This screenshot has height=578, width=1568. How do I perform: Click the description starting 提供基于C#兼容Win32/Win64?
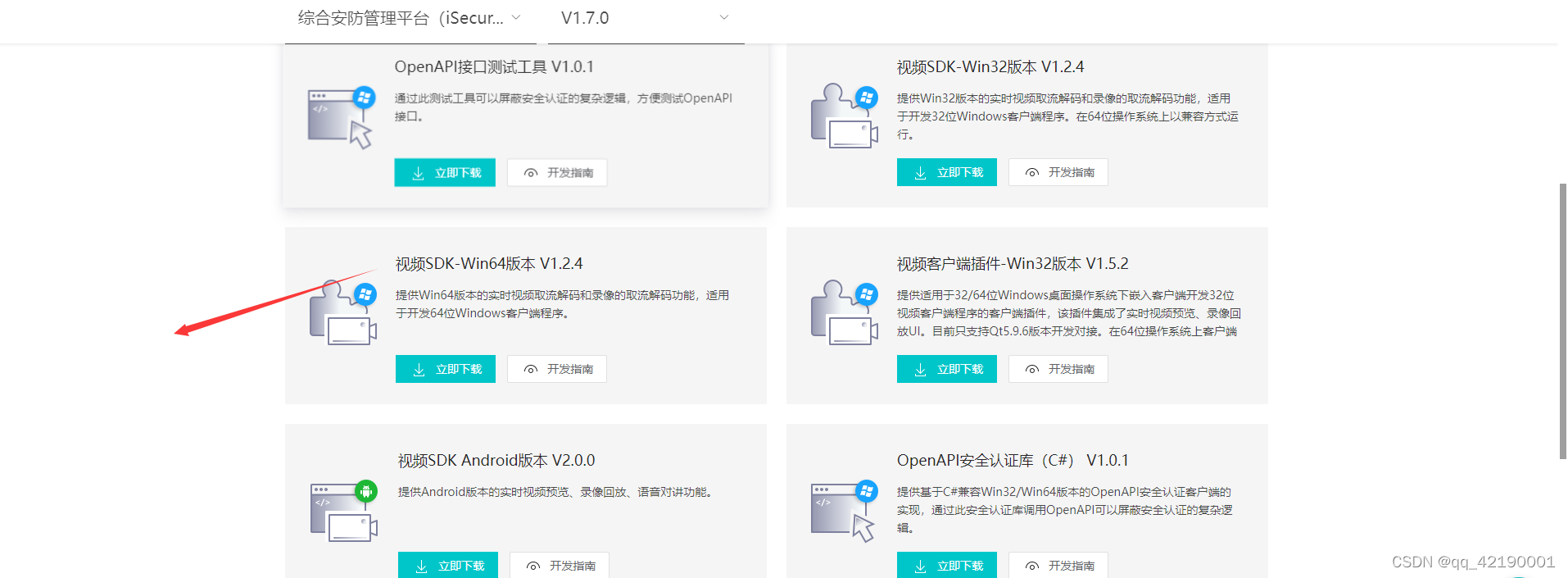coord(1065,510)
